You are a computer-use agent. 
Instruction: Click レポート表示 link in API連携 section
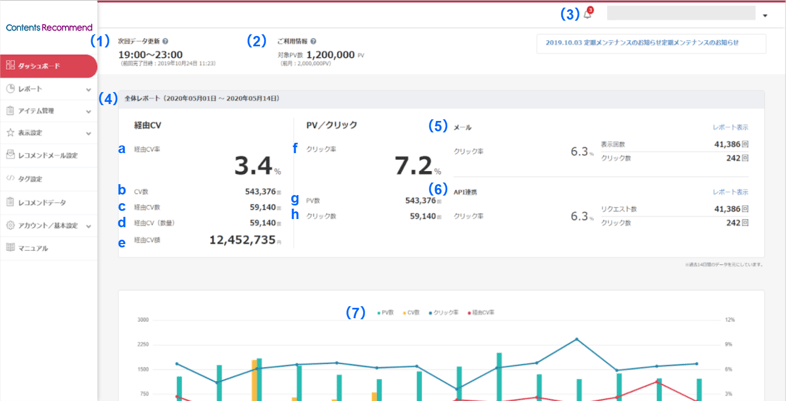coord(731,191)
